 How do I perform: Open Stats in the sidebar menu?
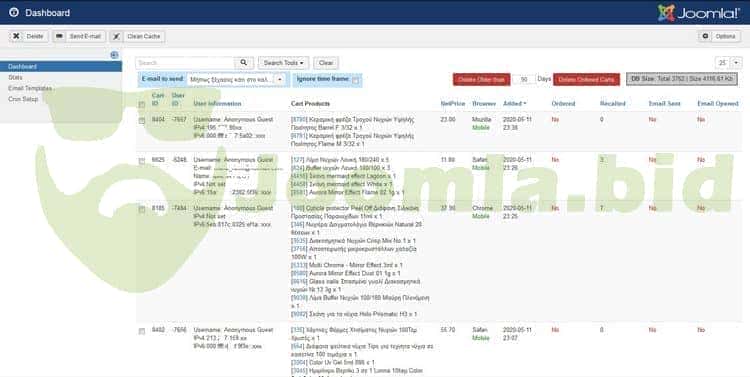coord(15,78)
